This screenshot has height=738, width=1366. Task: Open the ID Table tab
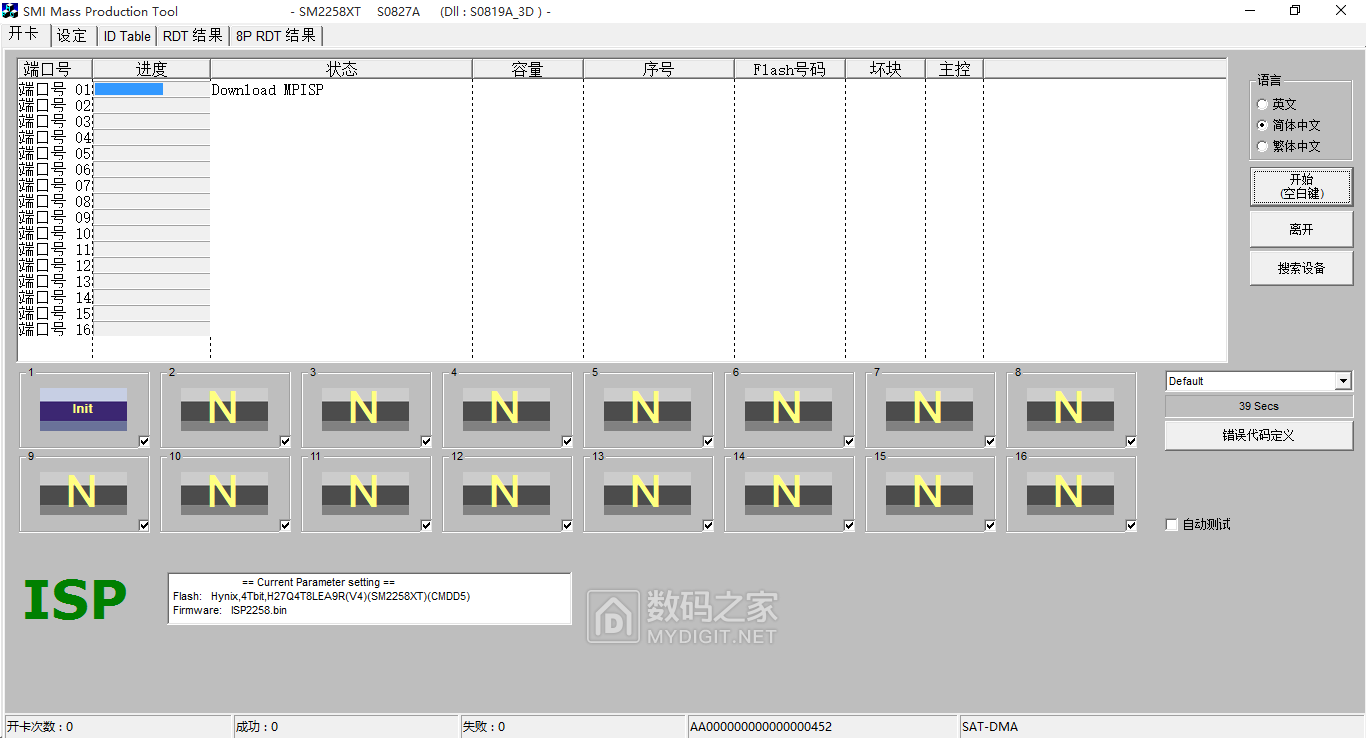tap(127, 36)
